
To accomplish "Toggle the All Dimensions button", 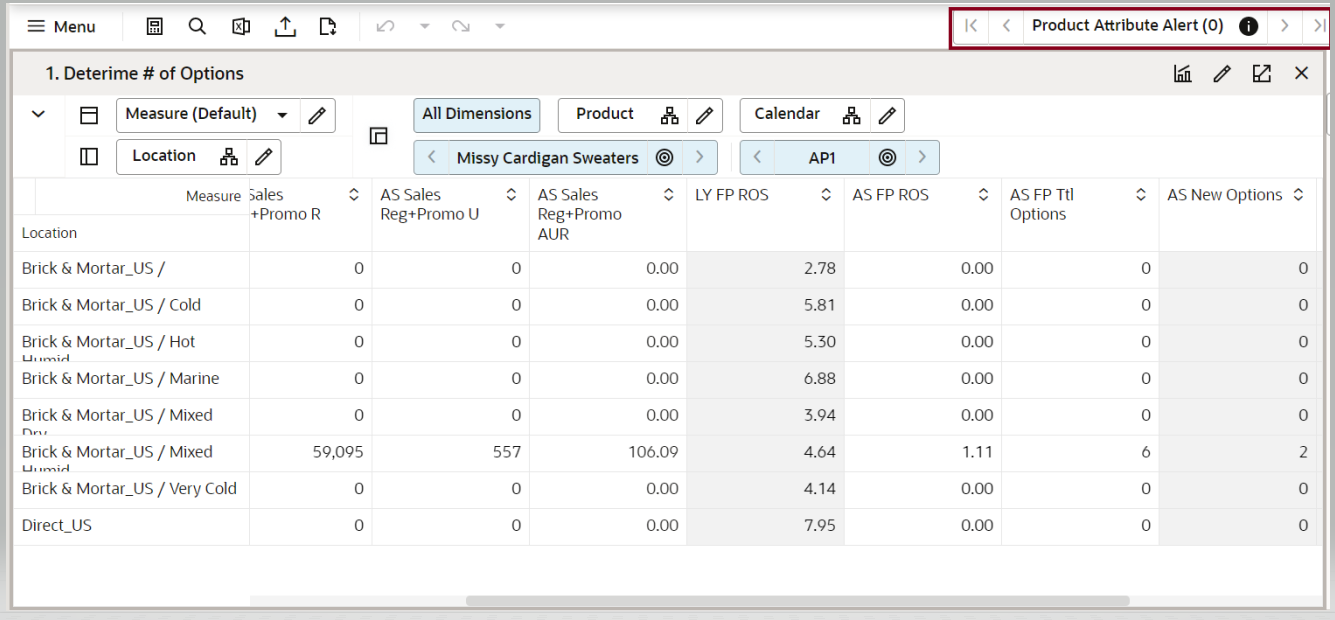I will coord(477,115).
